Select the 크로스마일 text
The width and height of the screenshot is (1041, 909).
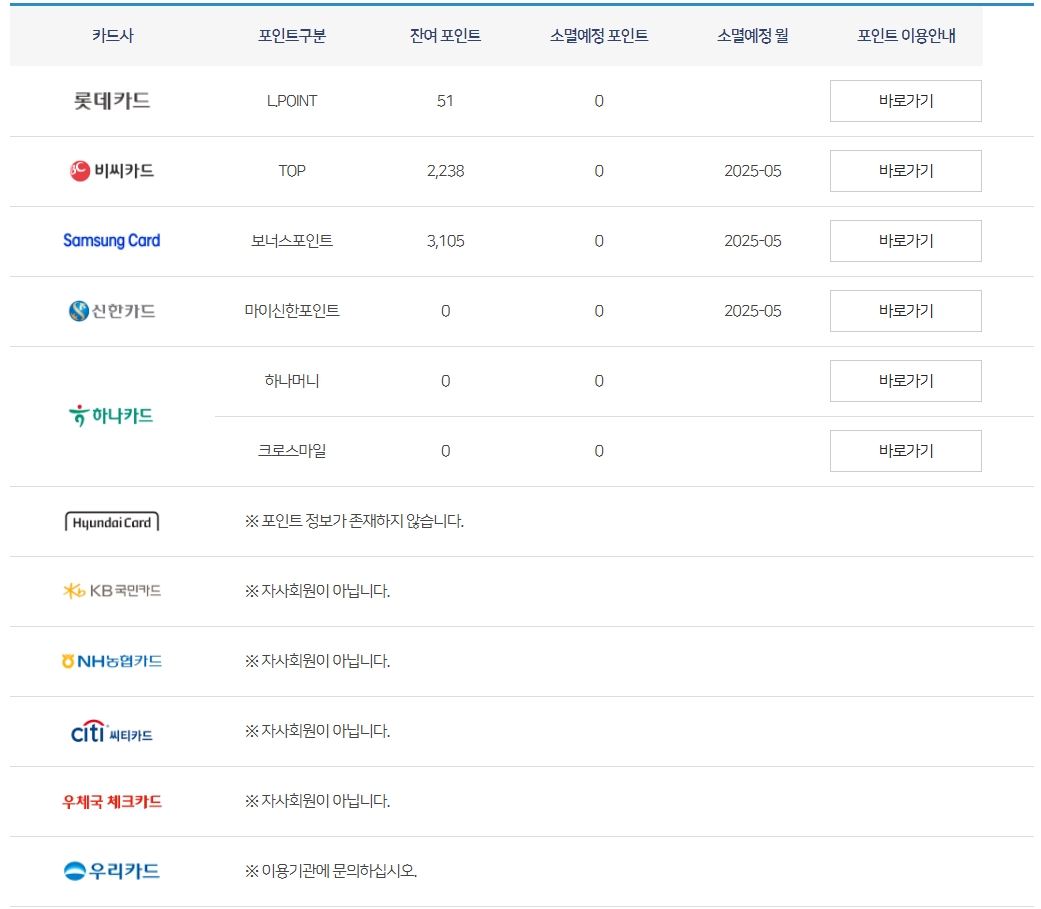pos(292,451)
